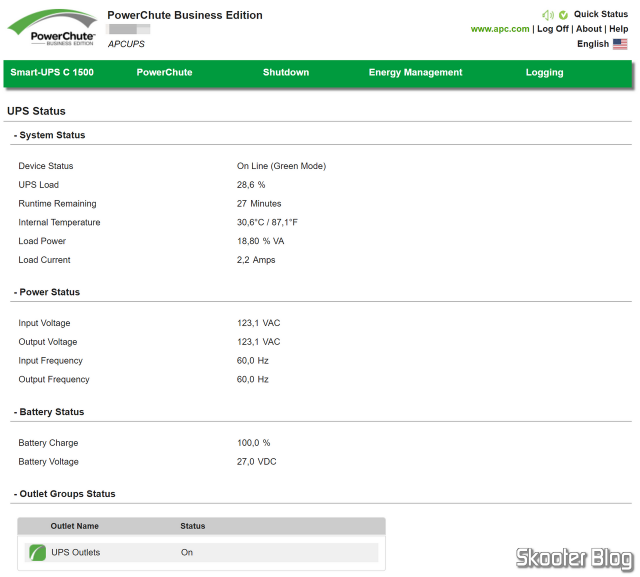Open the About page link
Viewport: 640px width, 577px height.
click(589, 29)
